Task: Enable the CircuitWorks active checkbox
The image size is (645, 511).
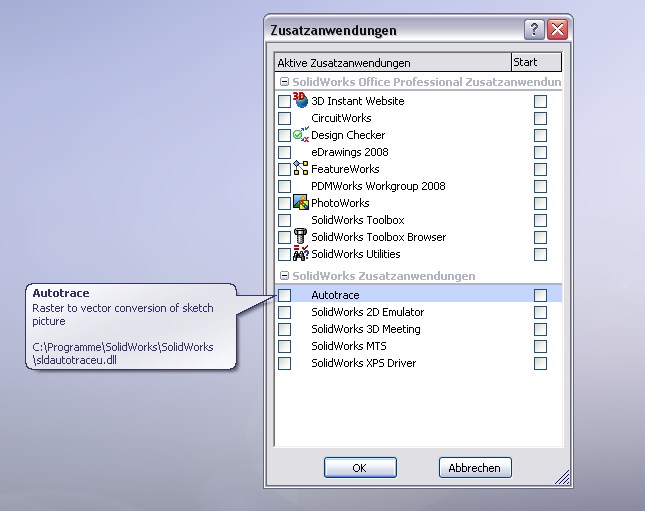Action: [284, 118]
